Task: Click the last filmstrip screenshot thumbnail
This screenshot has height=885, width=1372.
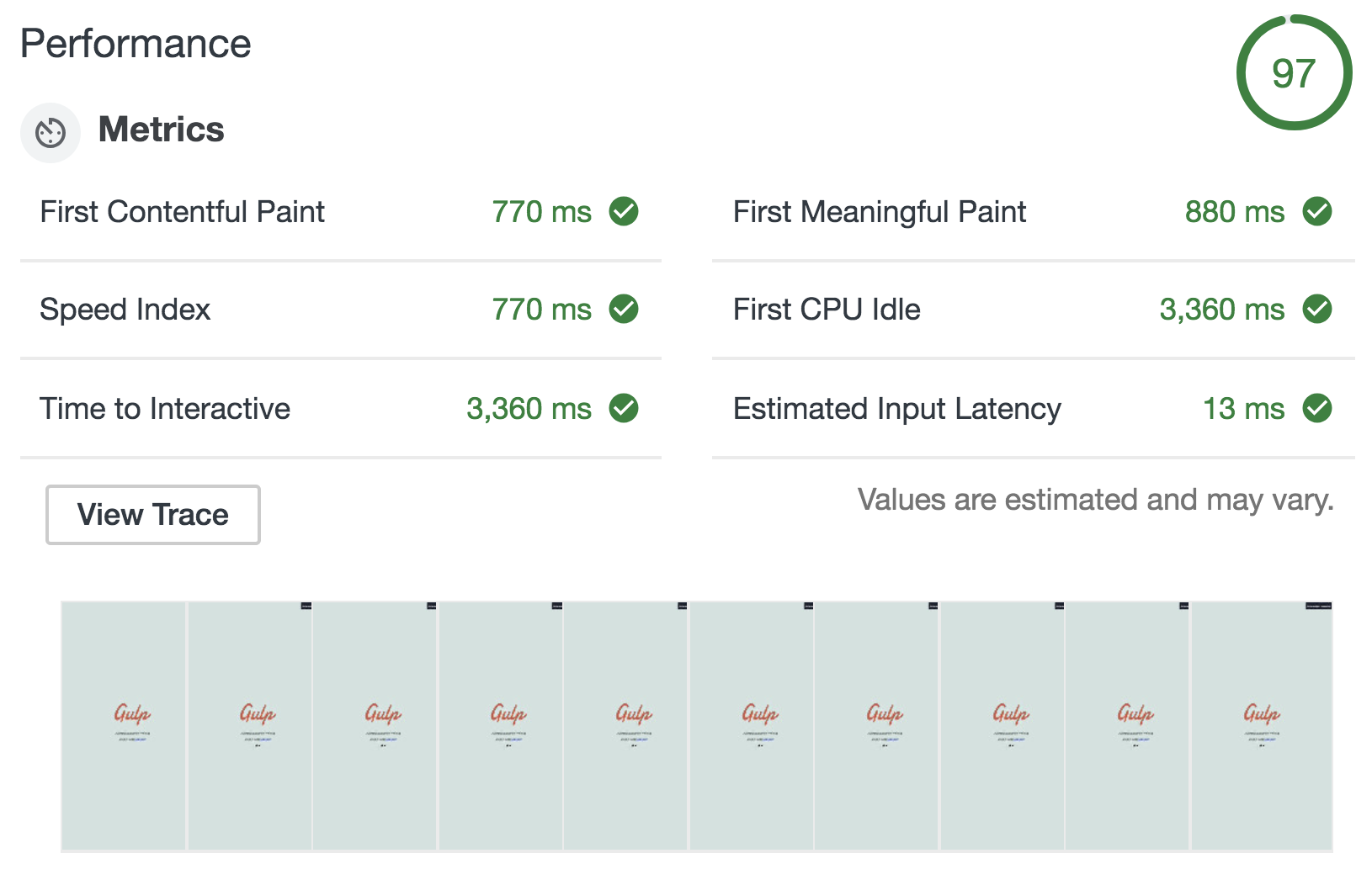Action: [x=1261, y=725]
